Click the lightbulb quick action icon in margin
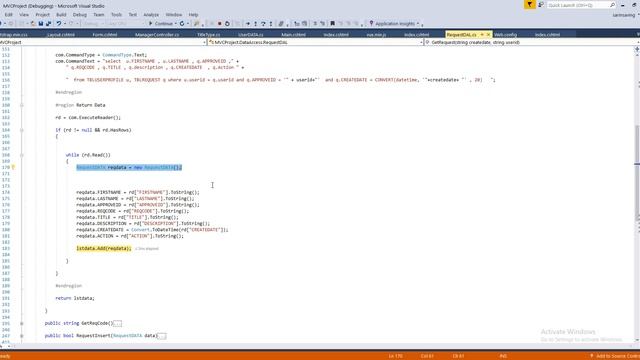 tap(13, 167)
